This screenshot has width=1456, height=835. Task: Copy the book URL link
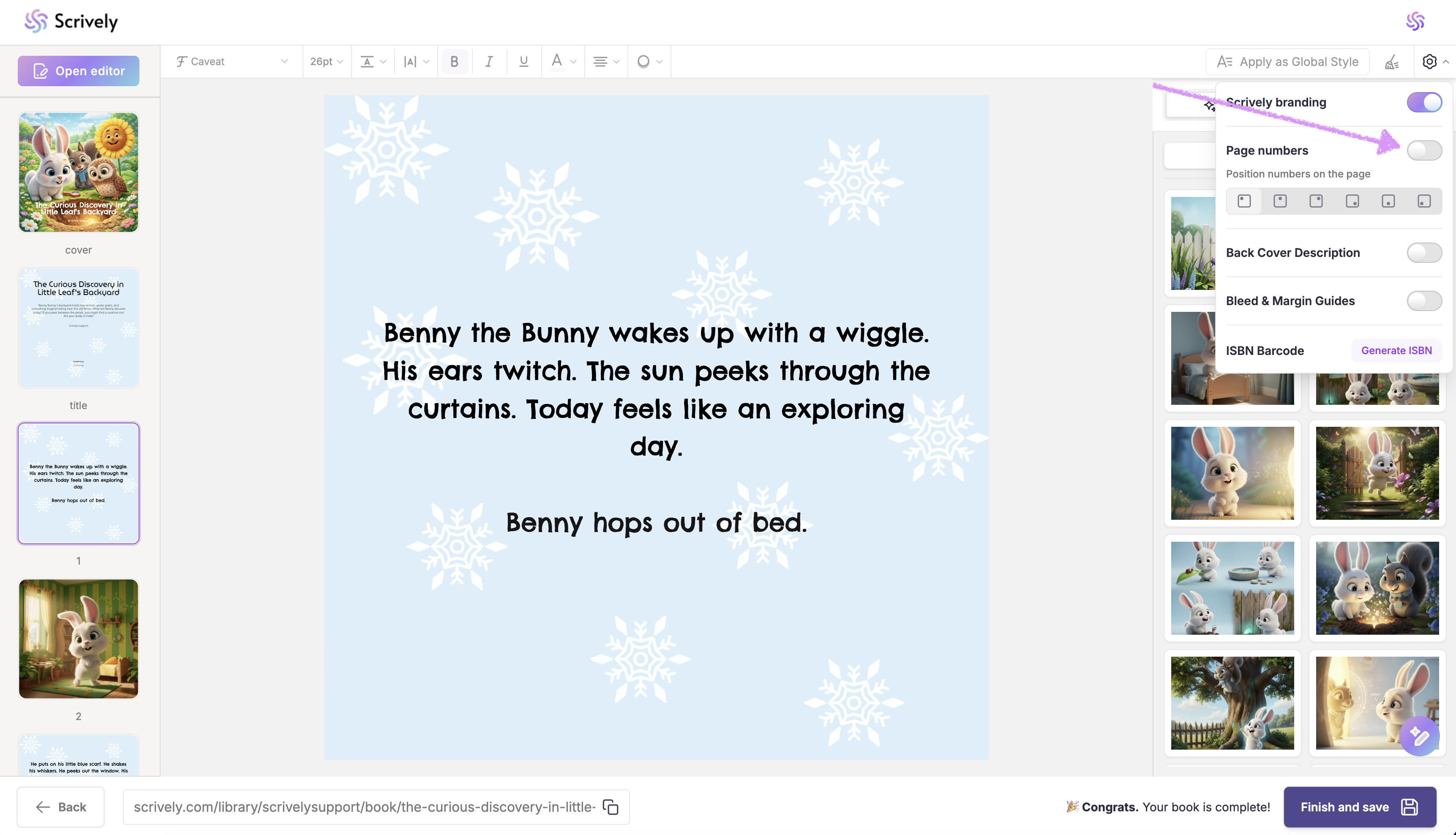[x=611, y=807]
